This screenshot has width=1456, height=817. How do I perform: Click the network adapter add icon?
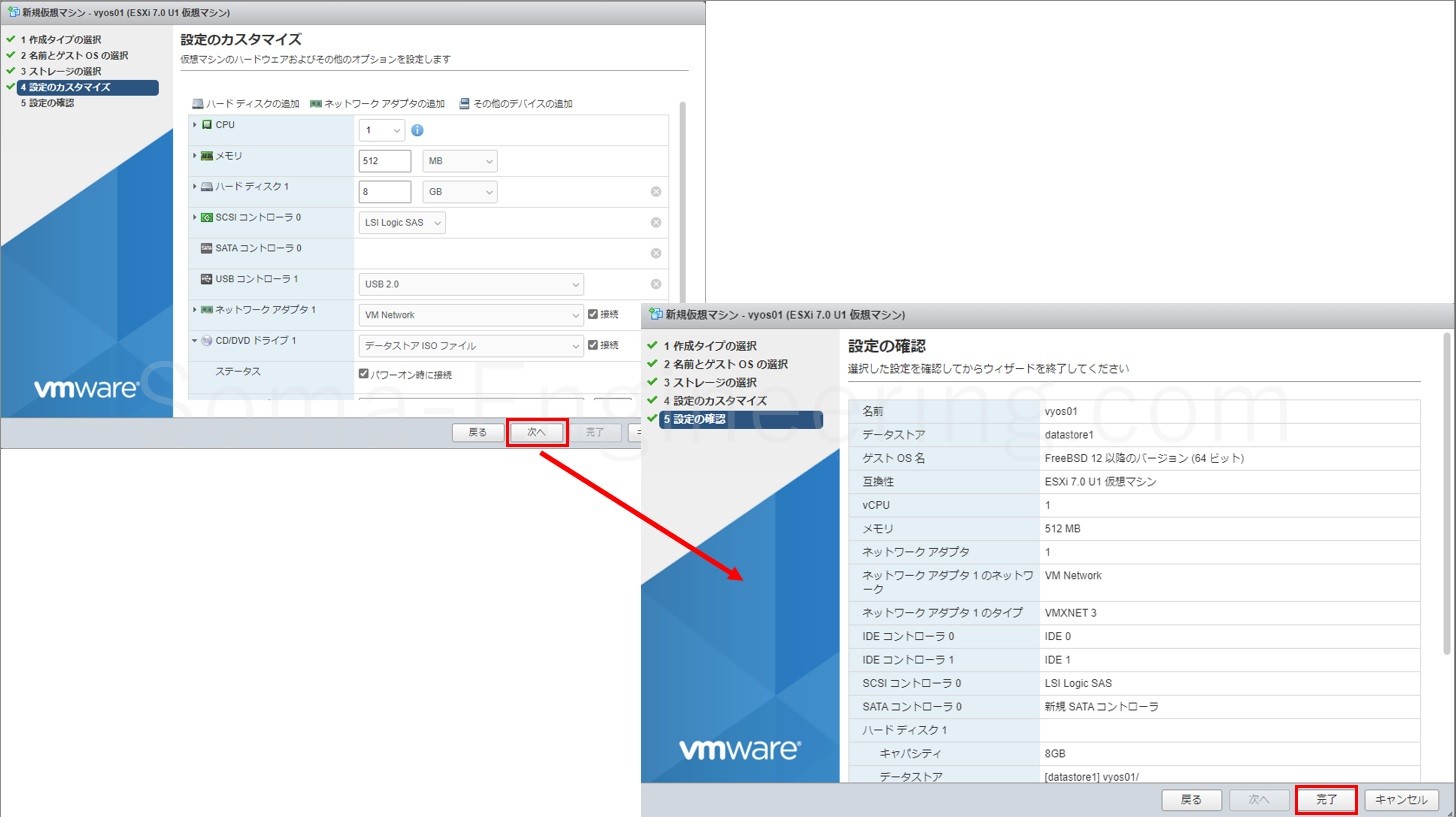316,104
